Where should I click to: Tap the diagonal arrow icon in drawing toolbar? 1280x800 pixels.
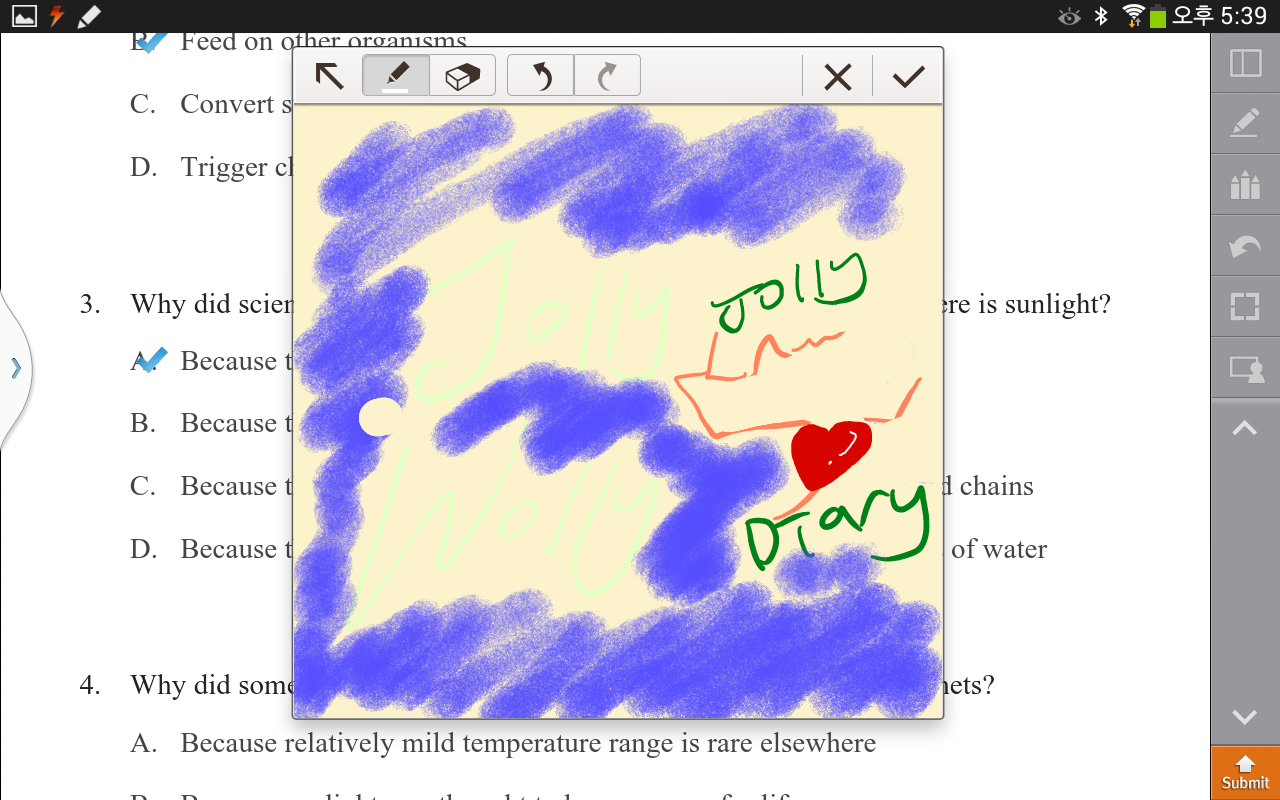click(329, 76)
